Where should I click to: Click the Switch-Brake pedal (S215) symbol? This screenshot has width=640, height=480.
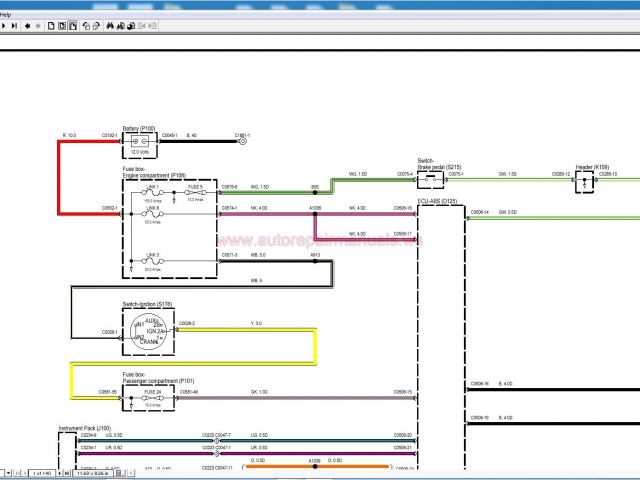[x=431, y=180]
